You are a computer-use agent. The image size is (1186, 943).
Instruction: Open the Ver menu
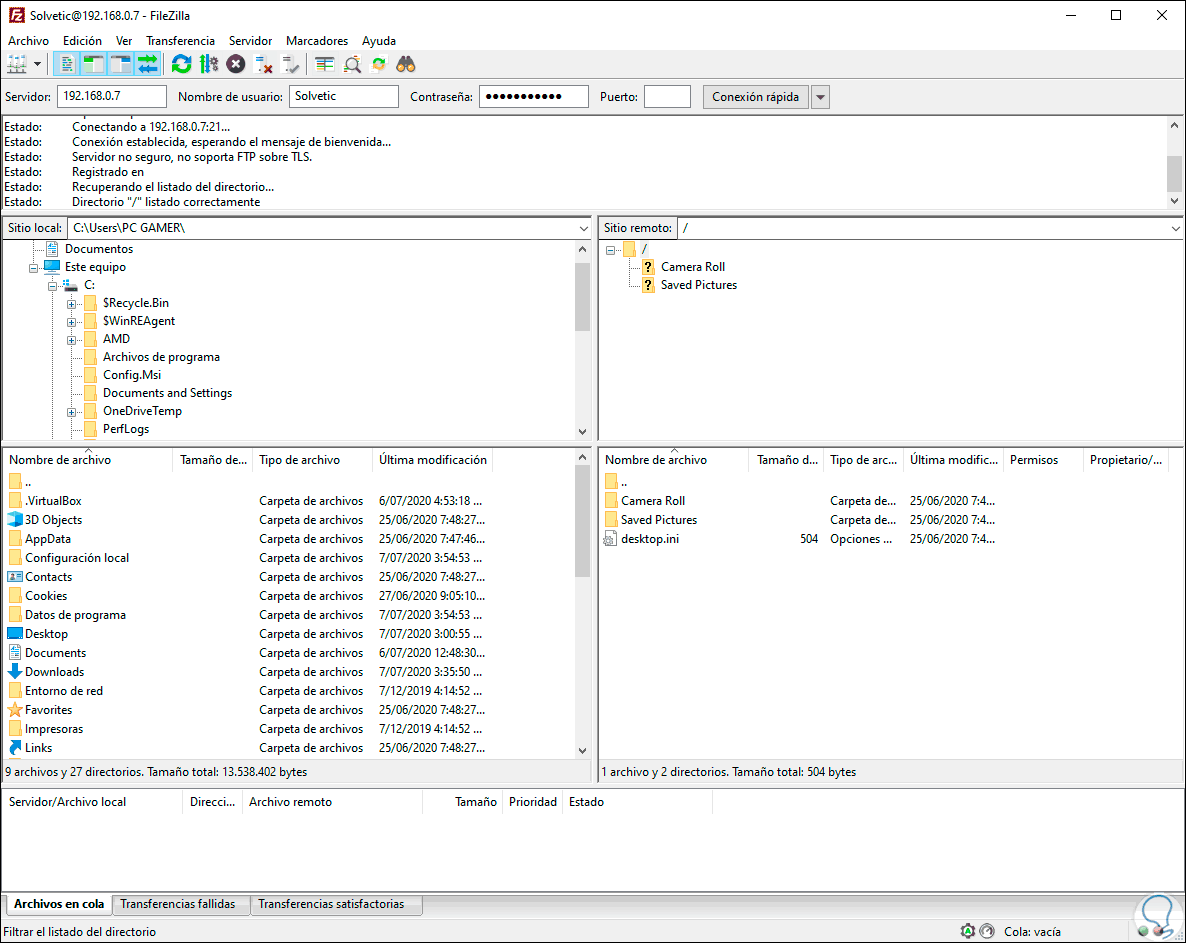click(124, 41)
